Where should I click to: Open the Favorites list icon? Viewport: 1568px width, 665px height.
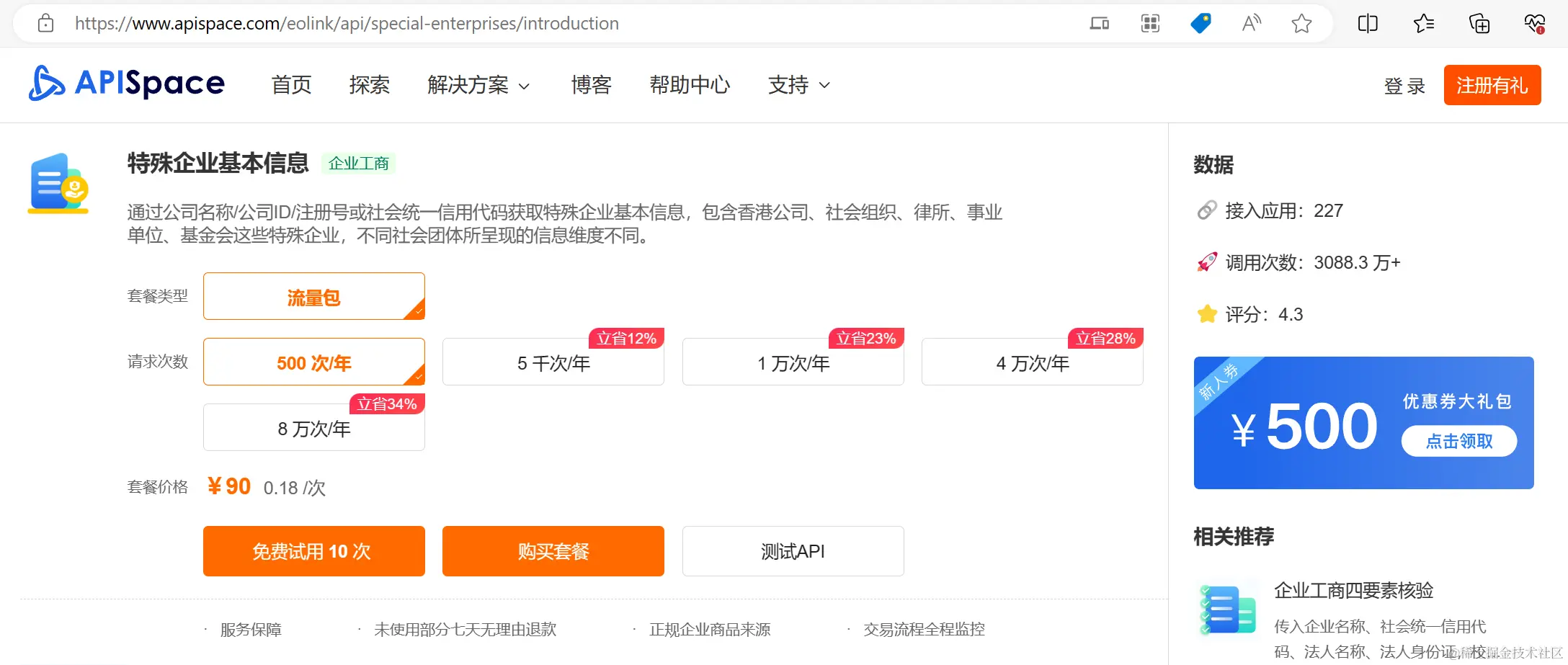point(1424,24)
